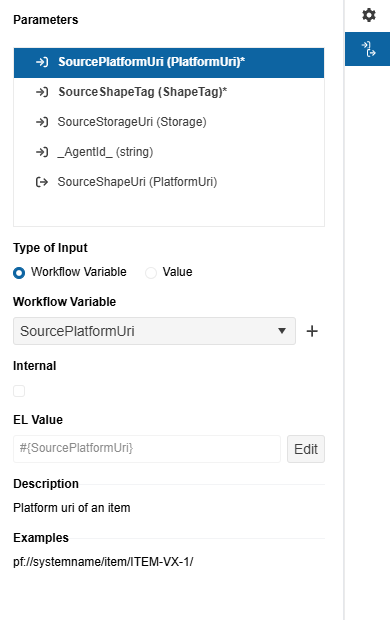Select Workflow Variable radio button

pos(19,273)
